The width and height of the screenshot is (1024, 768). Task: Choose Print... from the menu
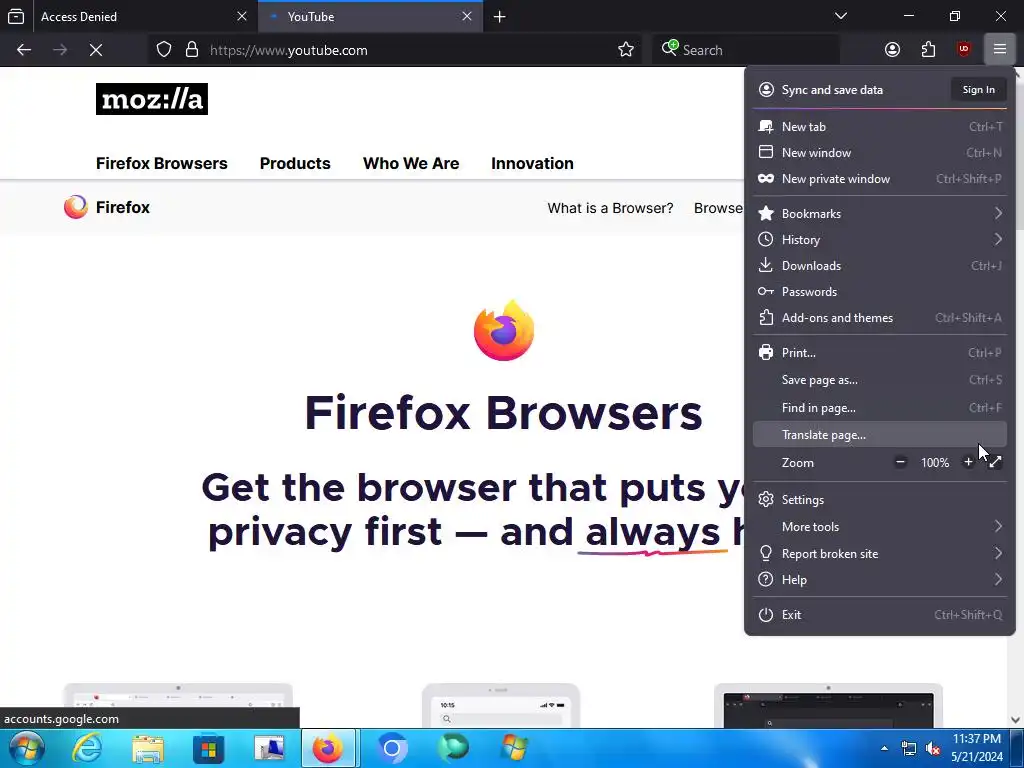880,353
